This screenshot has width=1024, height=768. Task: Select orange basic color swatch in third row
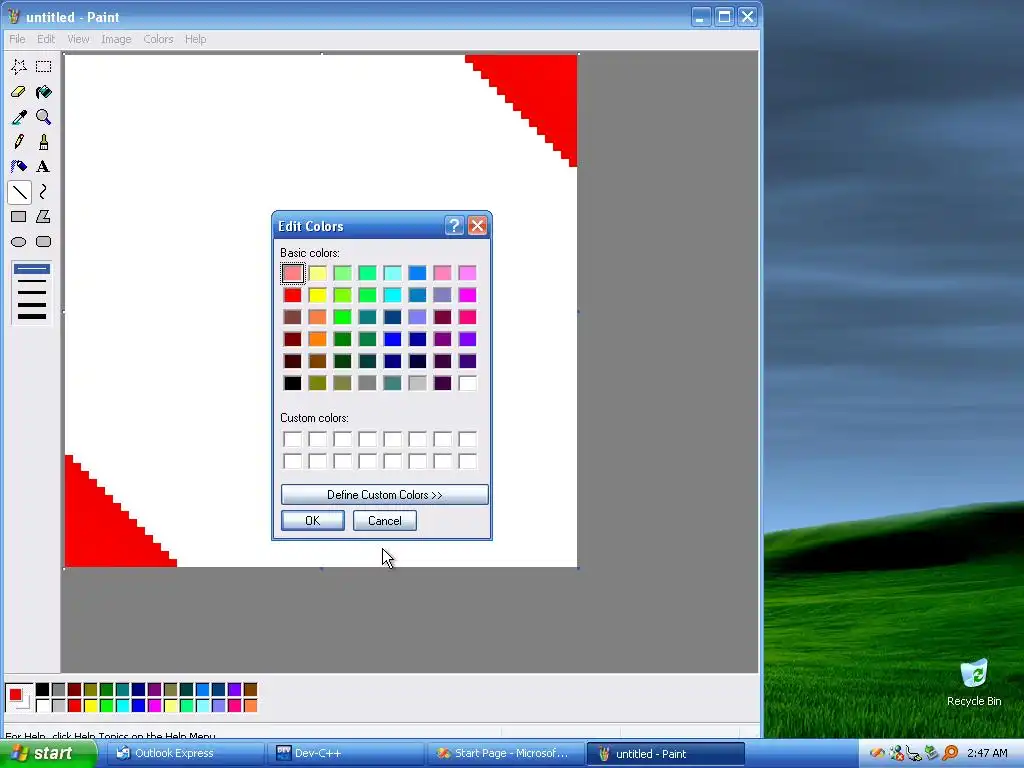click(317, 317)
